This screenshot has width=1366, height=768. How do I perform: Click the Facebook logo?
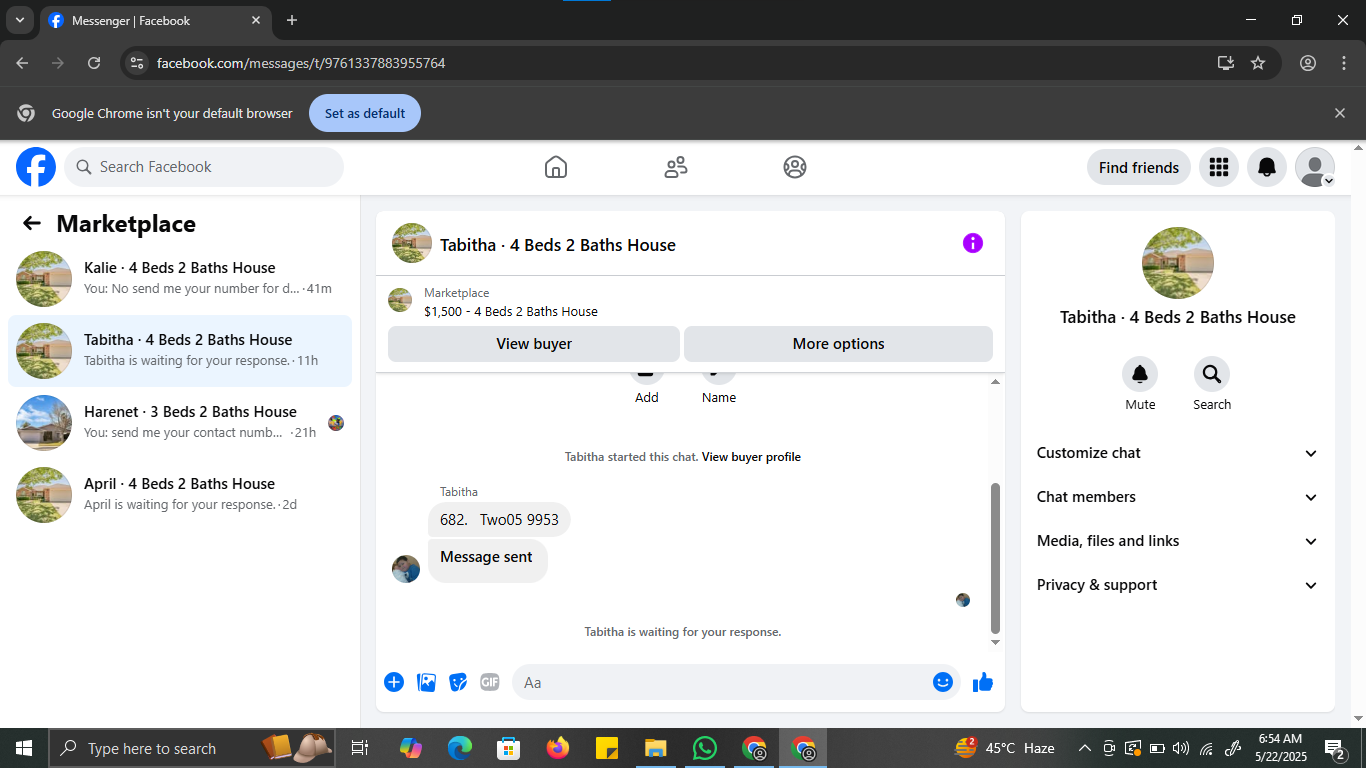click(36, 167)
